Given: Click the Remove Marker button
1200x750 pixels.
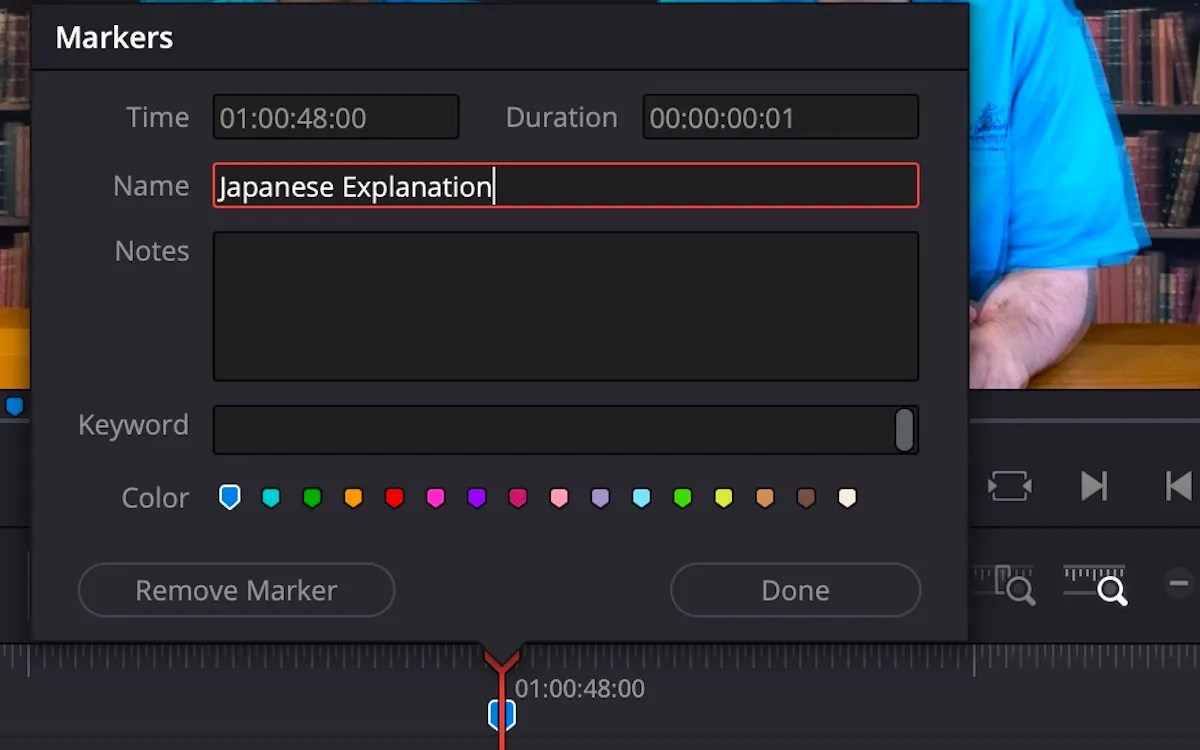Looking at the screenshot, I should click(236, 590).
